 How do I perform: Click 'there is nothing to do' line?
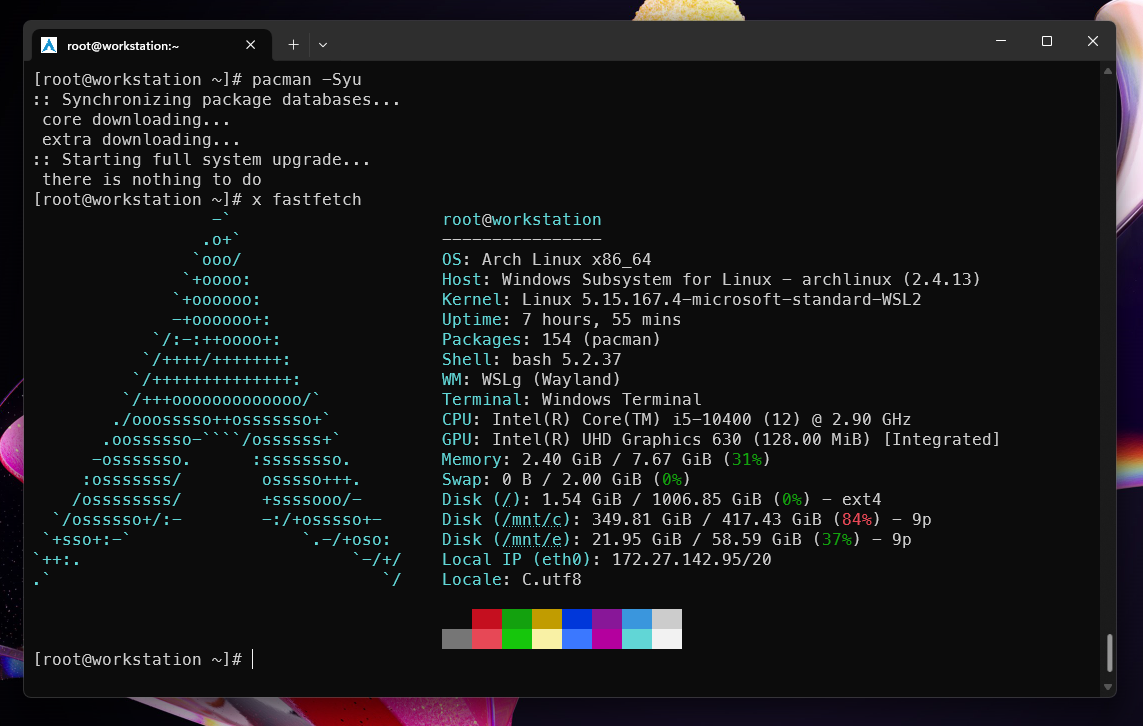click(x=152, y=179)
